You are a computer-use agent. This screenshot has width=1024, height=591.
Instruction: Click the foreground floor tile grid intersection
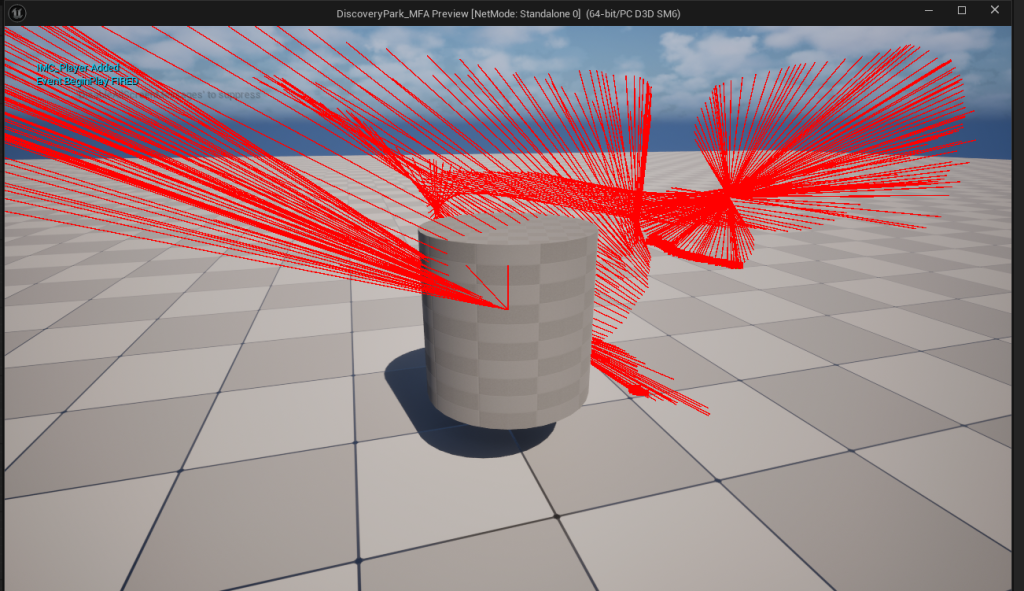coord(557,516)
